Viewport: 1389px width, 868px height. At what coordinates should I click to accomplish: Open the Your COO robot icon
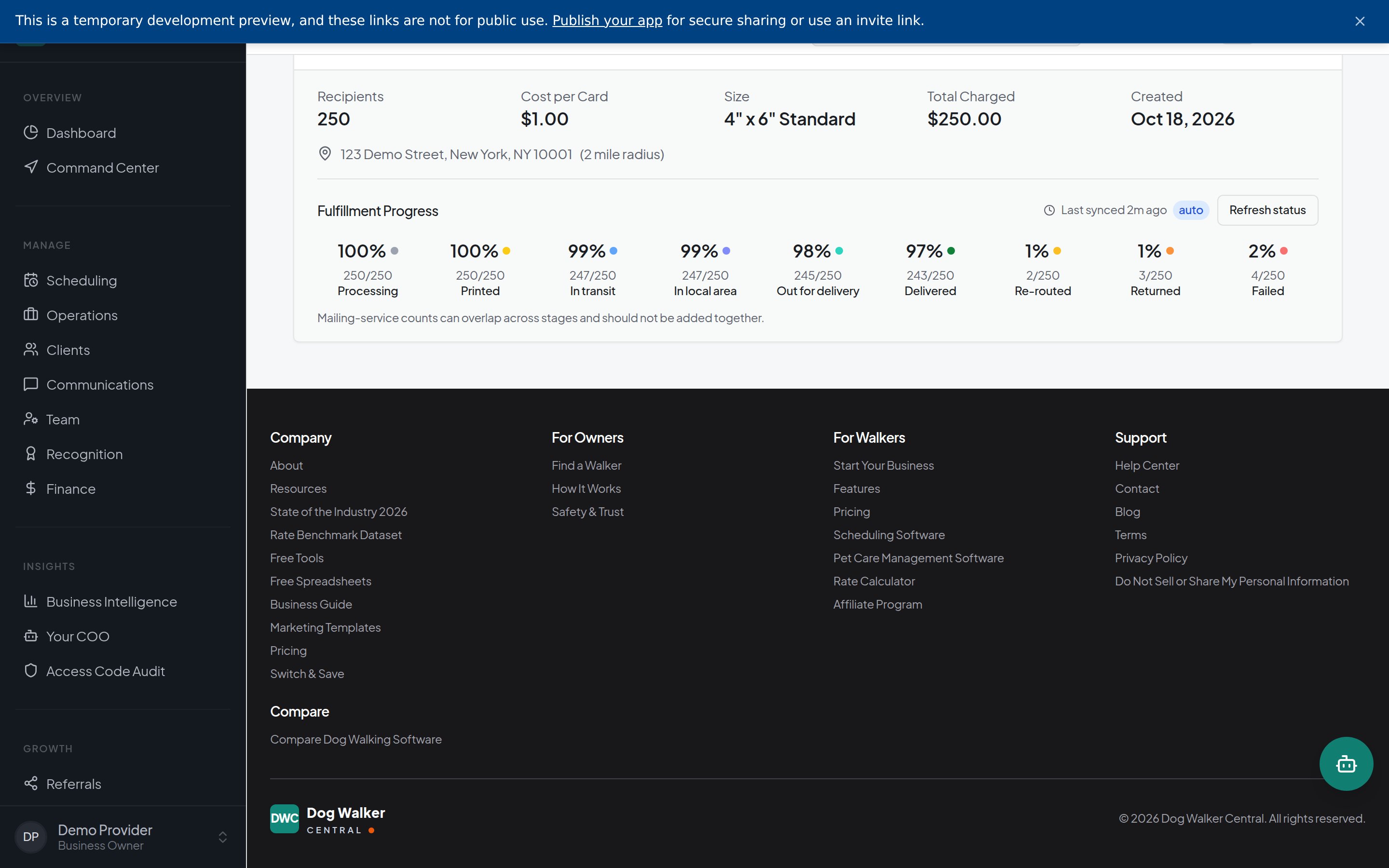[30, 636]
